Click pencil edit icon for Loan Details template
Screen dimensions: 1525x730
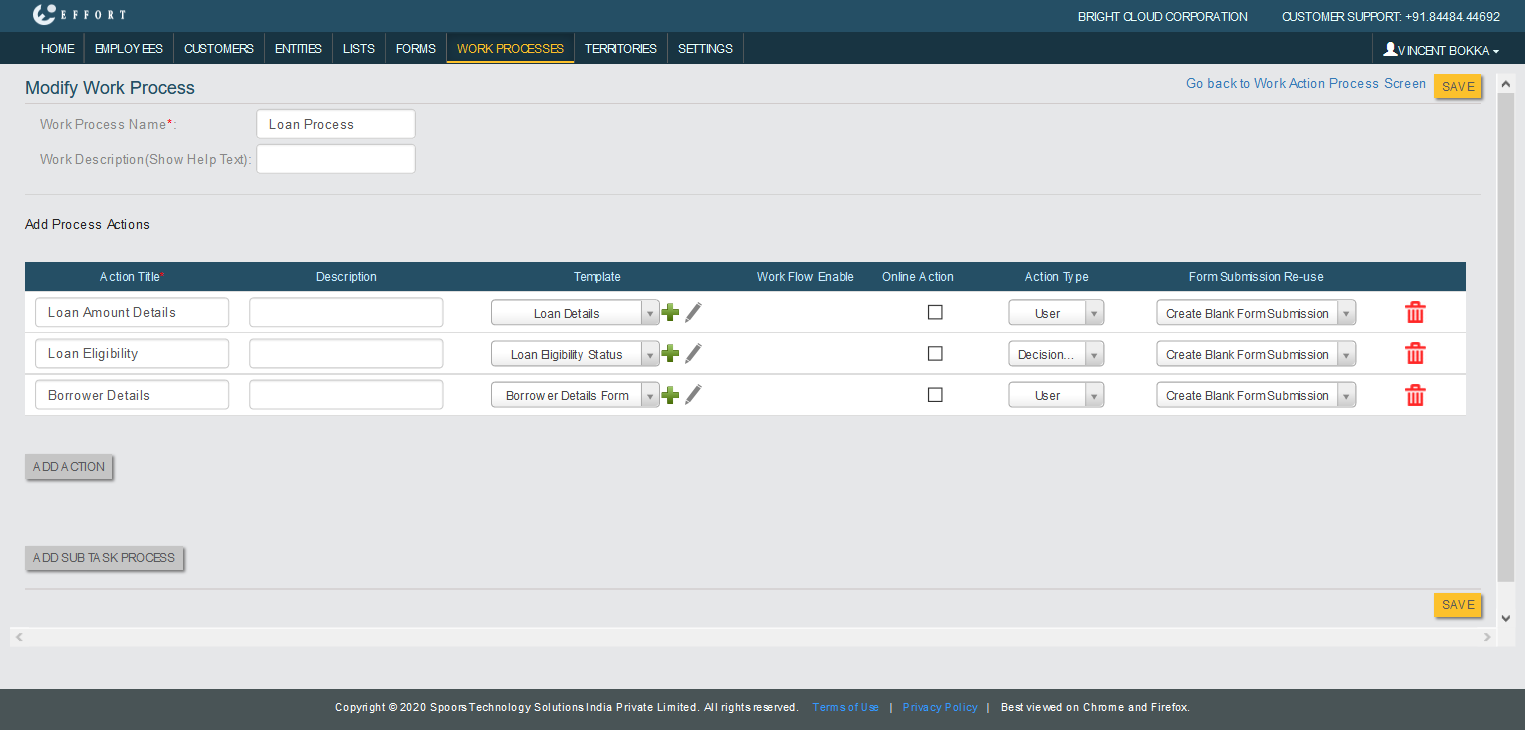coord(693,313)
